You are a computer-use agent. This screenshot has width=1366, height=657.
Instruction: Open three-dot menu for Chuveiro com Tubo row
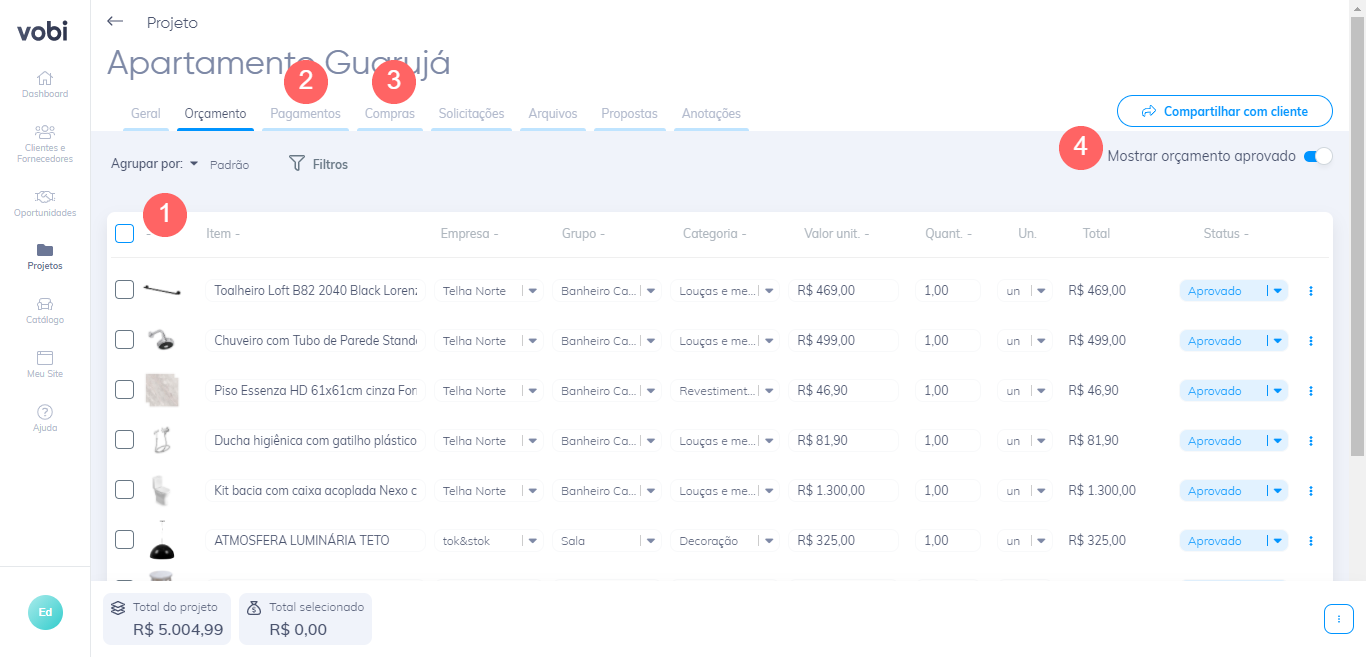point(1310,341)
